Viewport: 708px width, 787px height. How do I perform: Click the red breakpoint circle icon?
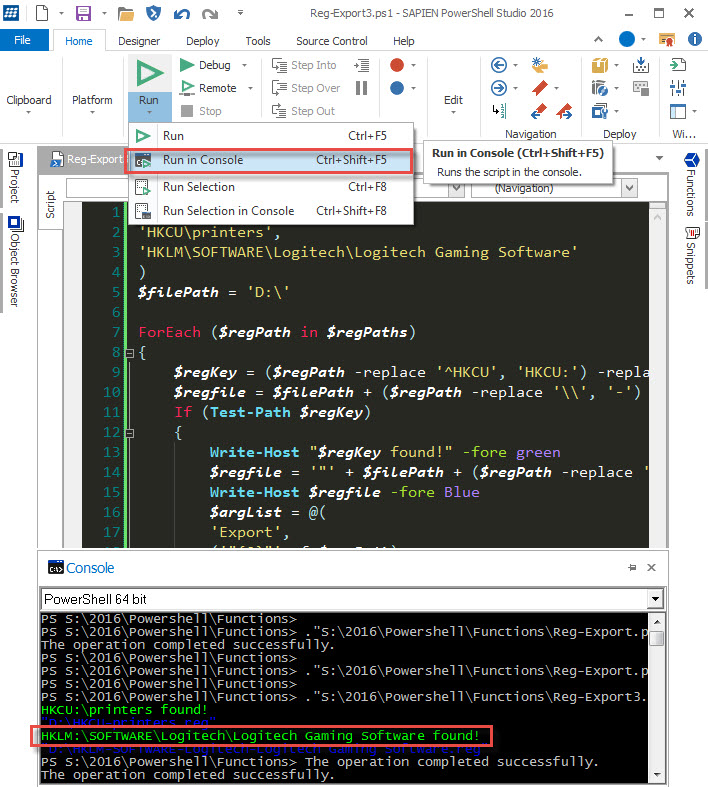[x=397, y=65]
